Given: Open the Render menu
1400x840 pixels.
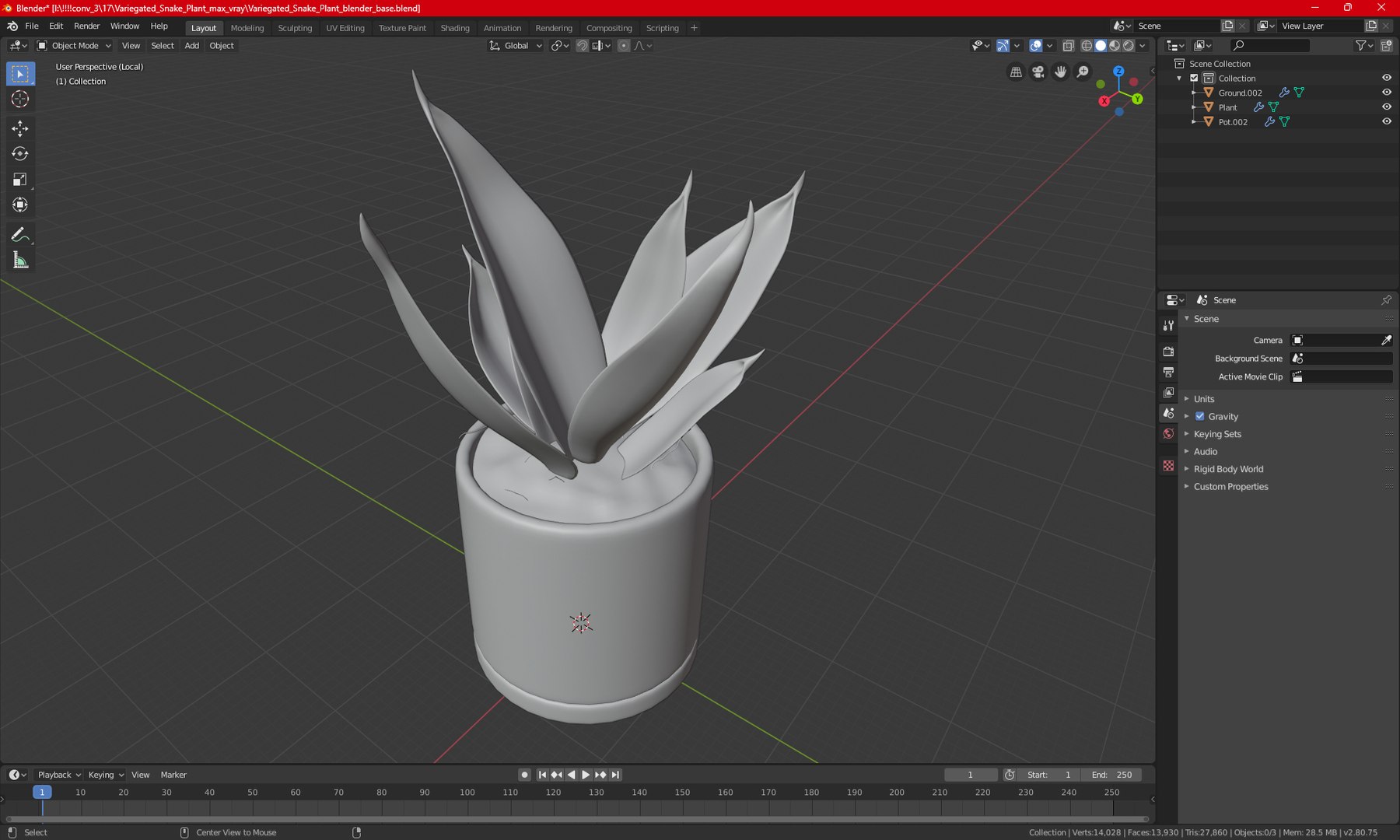Looking at the screenshot, I should click(x=86, y=26).
